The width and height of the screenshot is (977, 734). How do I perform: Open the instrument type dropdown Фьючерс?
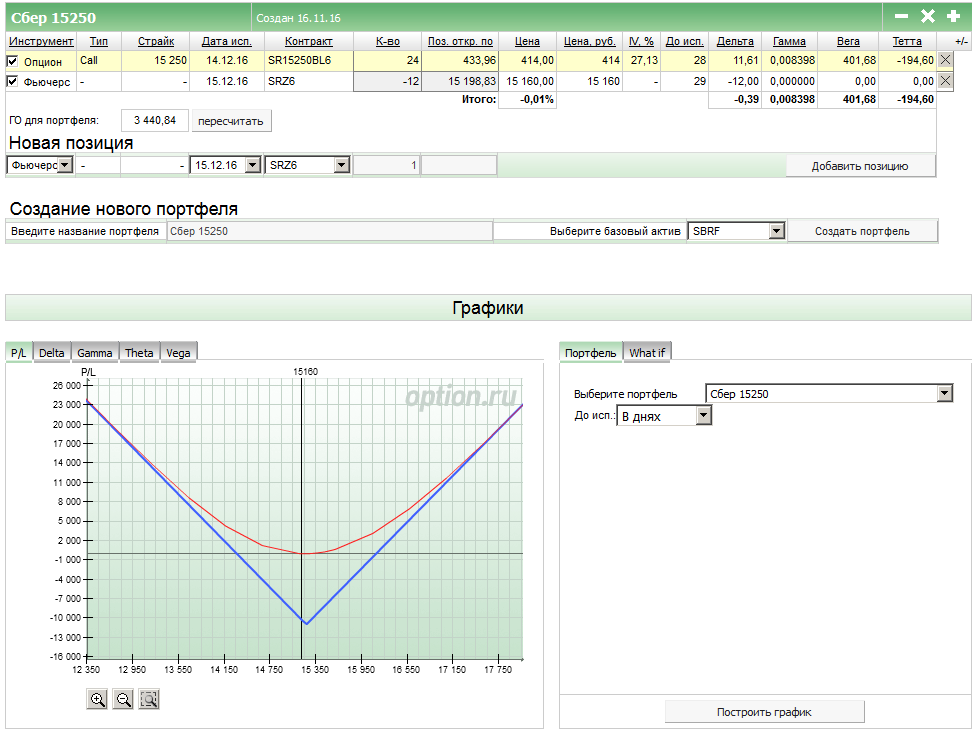tap(40, 165)
